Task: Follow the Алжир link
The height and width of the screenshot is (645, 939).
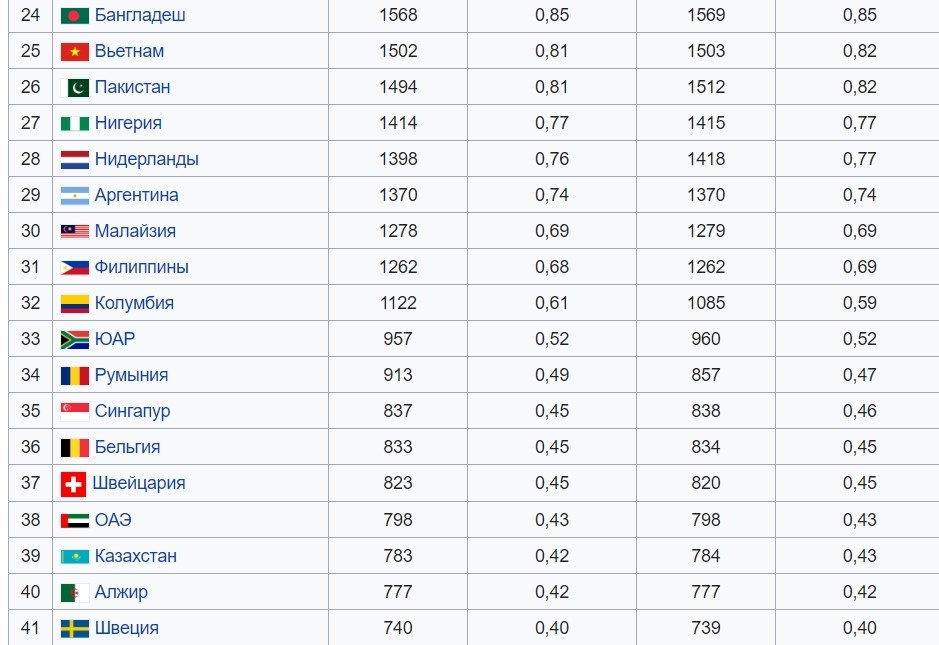Action: (121, 592)
